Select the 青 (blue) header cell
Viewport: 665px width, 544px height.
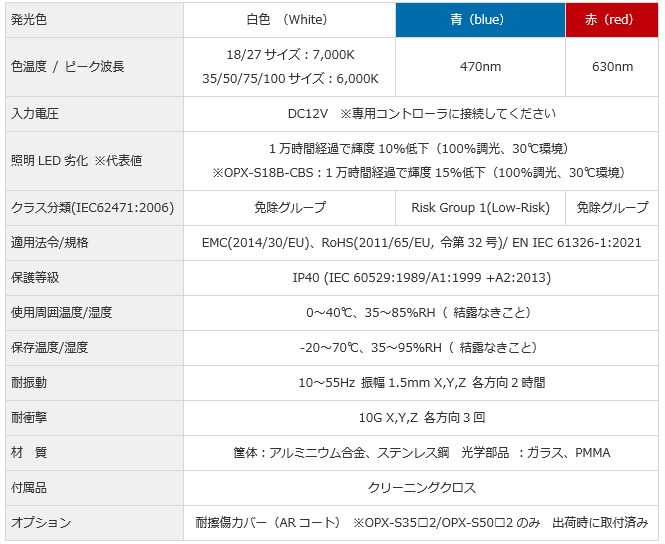click(480, 20)
